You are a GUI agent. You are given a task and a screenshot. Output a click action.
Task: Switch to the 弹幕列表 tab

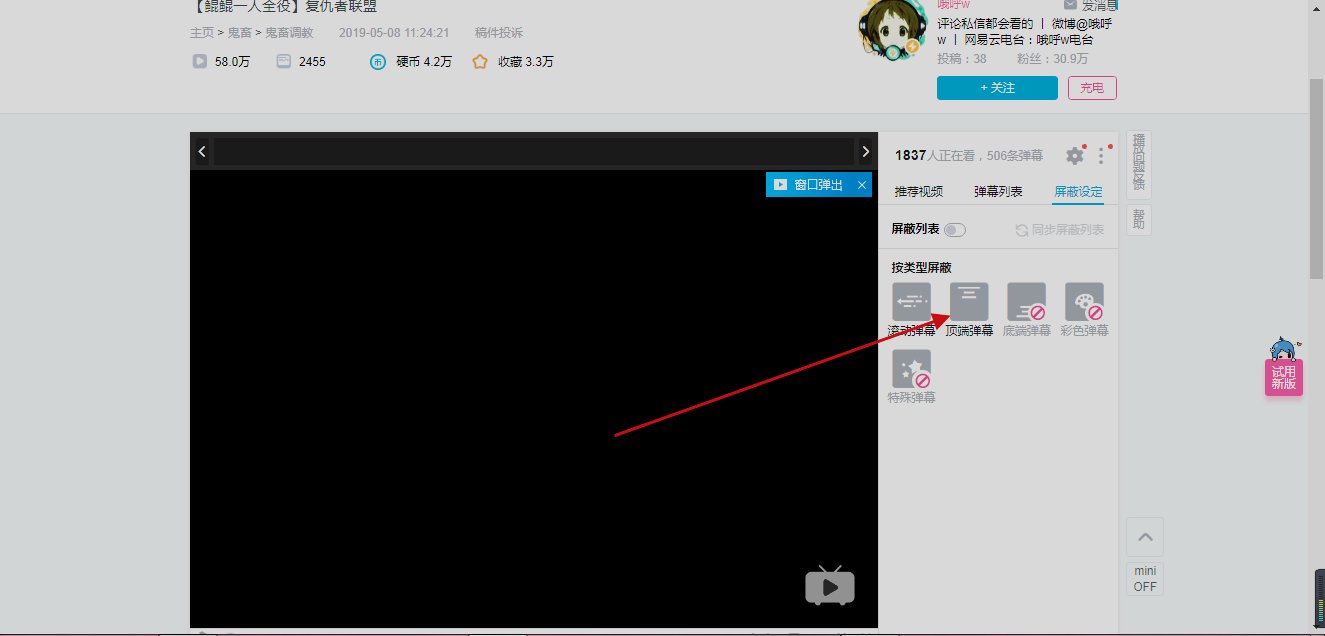pyautogui.click(x=998, y=191)
